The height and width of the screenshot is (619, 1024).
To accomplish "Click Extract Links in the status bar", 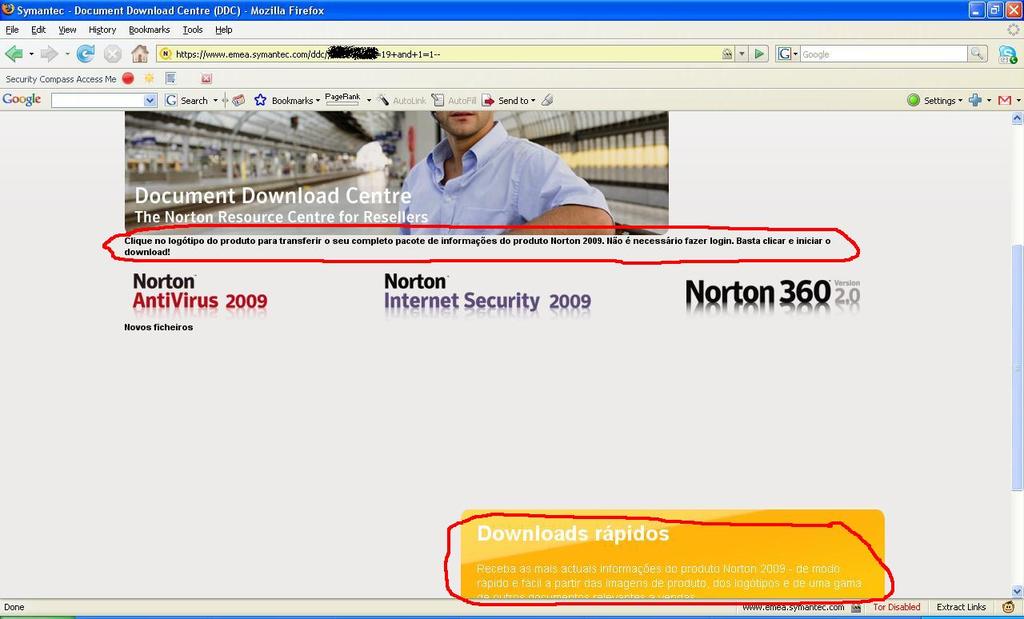I will pos(961,607).
